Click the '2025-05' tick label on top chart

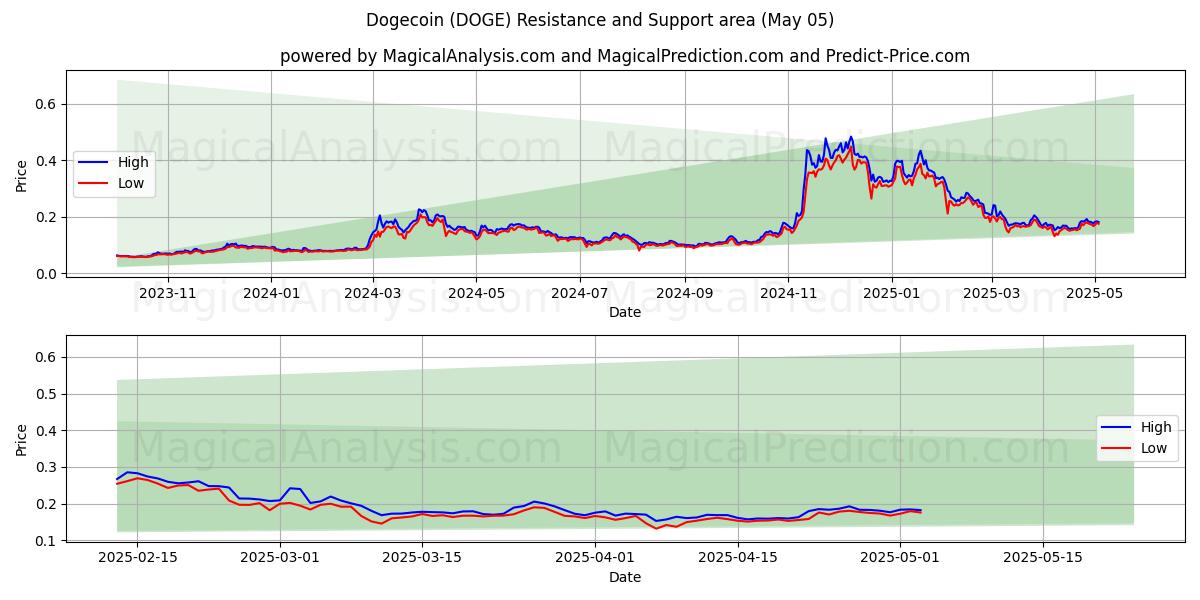[1095, 293]
